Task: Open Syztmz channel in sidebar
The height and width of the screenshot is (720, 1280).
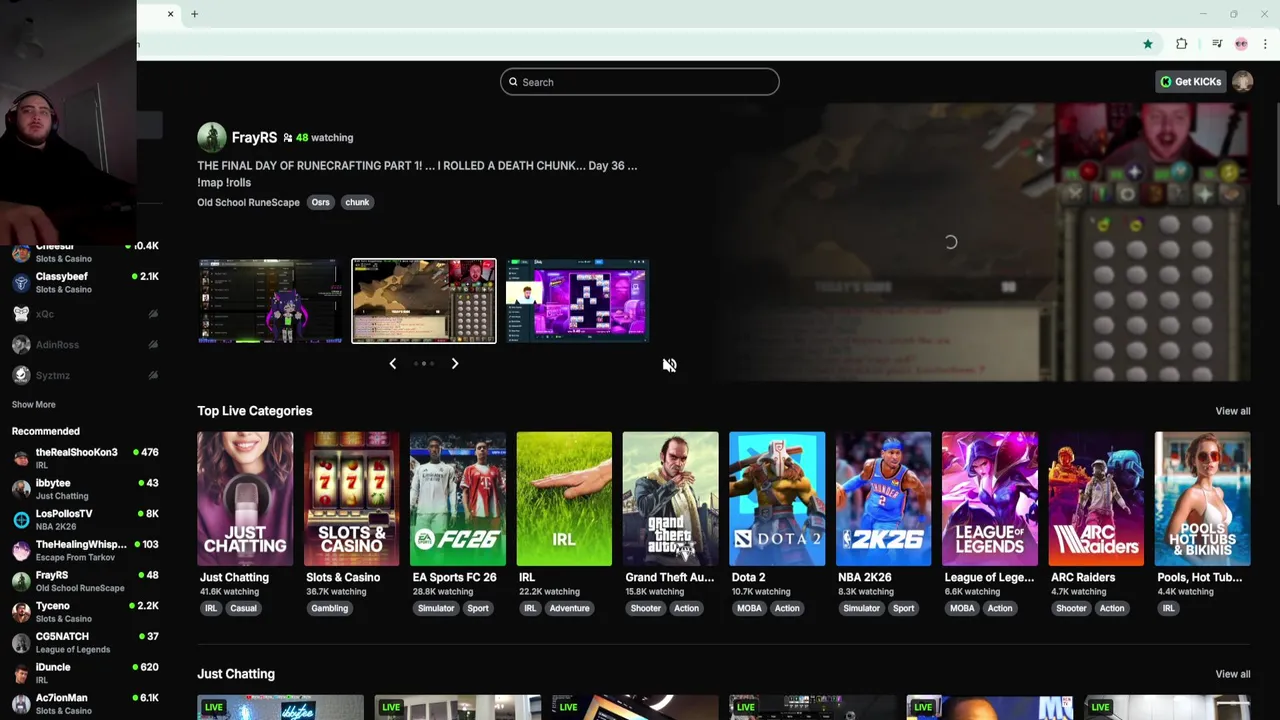Action: [x=85, y=375]
